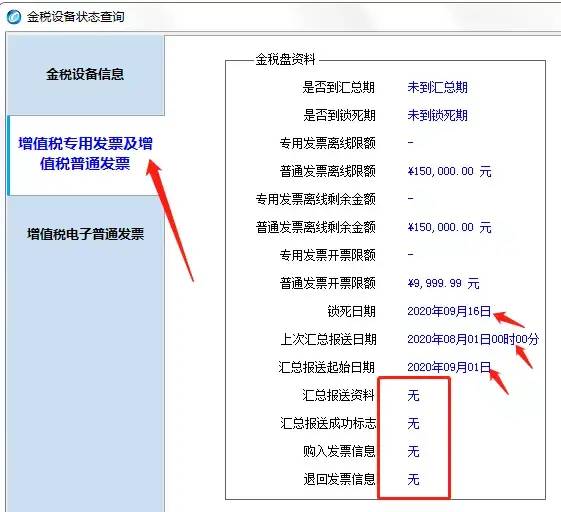The image size is (561, 512).
Task: Click the 汇总报送起始日期 value 2020年09月01日
Action: tap(449, 367)
